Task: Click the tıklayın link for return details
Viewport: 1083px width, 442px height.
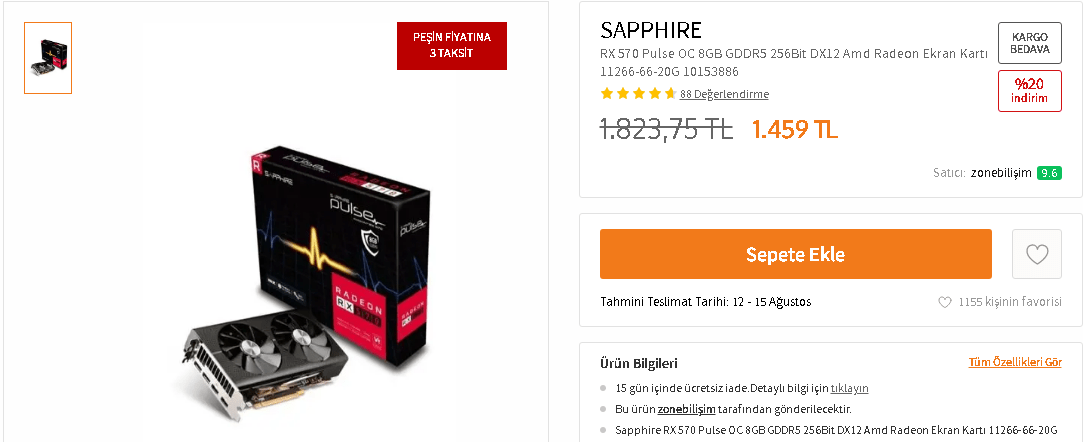Action: pyautogui.click(x=849, y=388)
